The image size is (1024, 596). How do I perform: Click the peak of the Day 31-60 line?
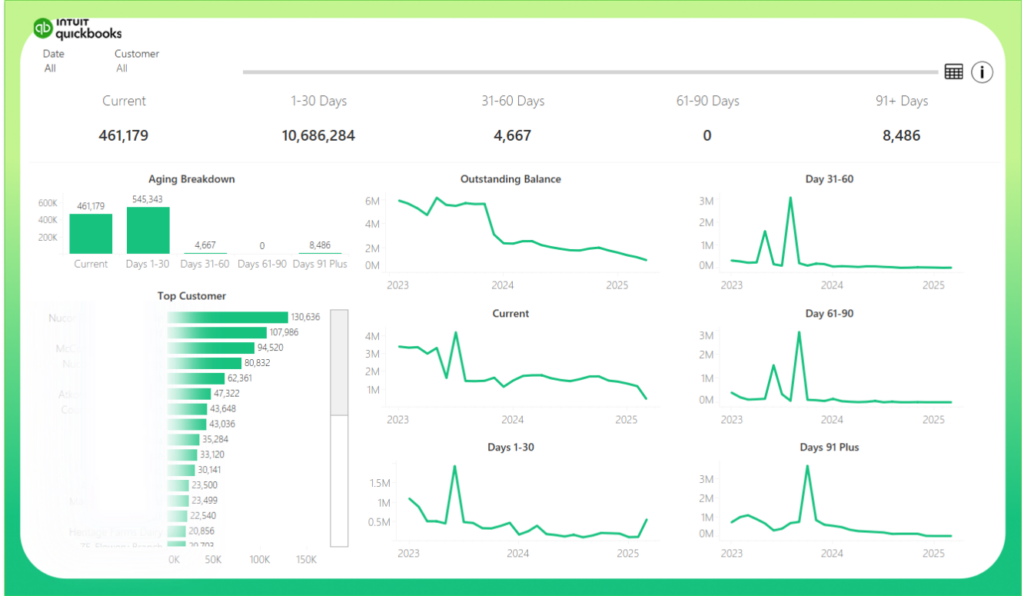point(790,198)
